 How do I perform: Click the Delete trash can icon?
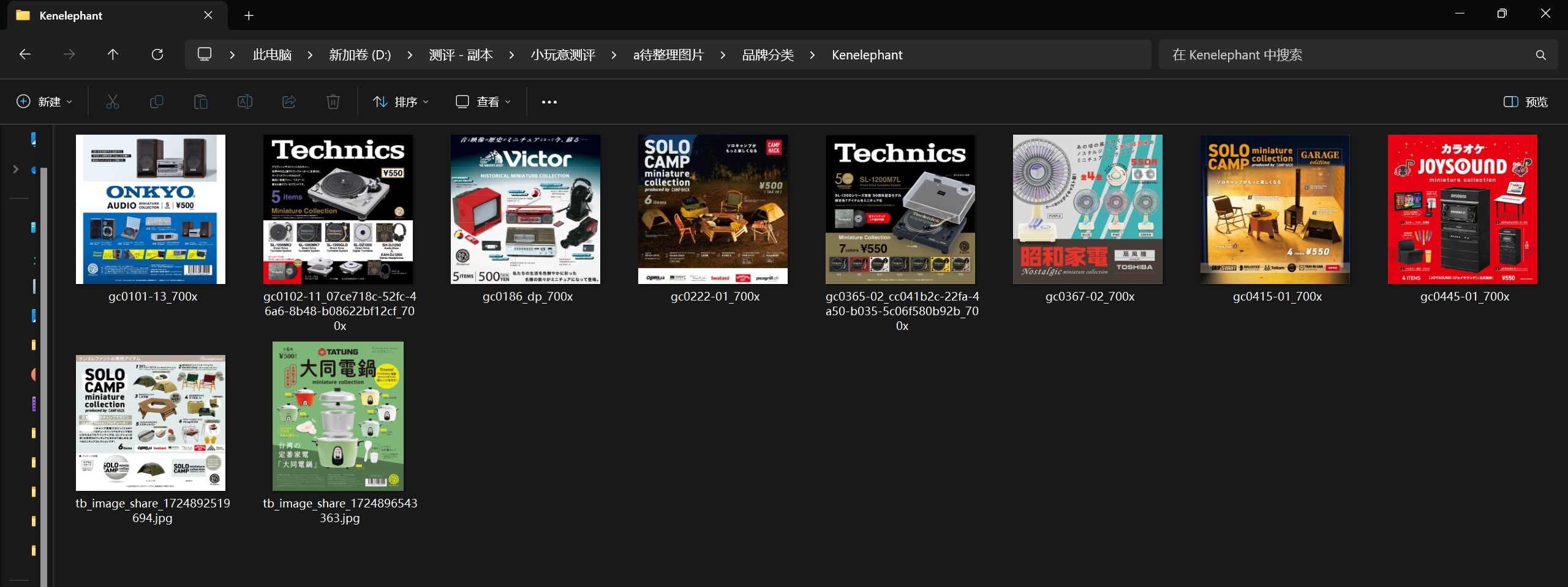(333, 102)
